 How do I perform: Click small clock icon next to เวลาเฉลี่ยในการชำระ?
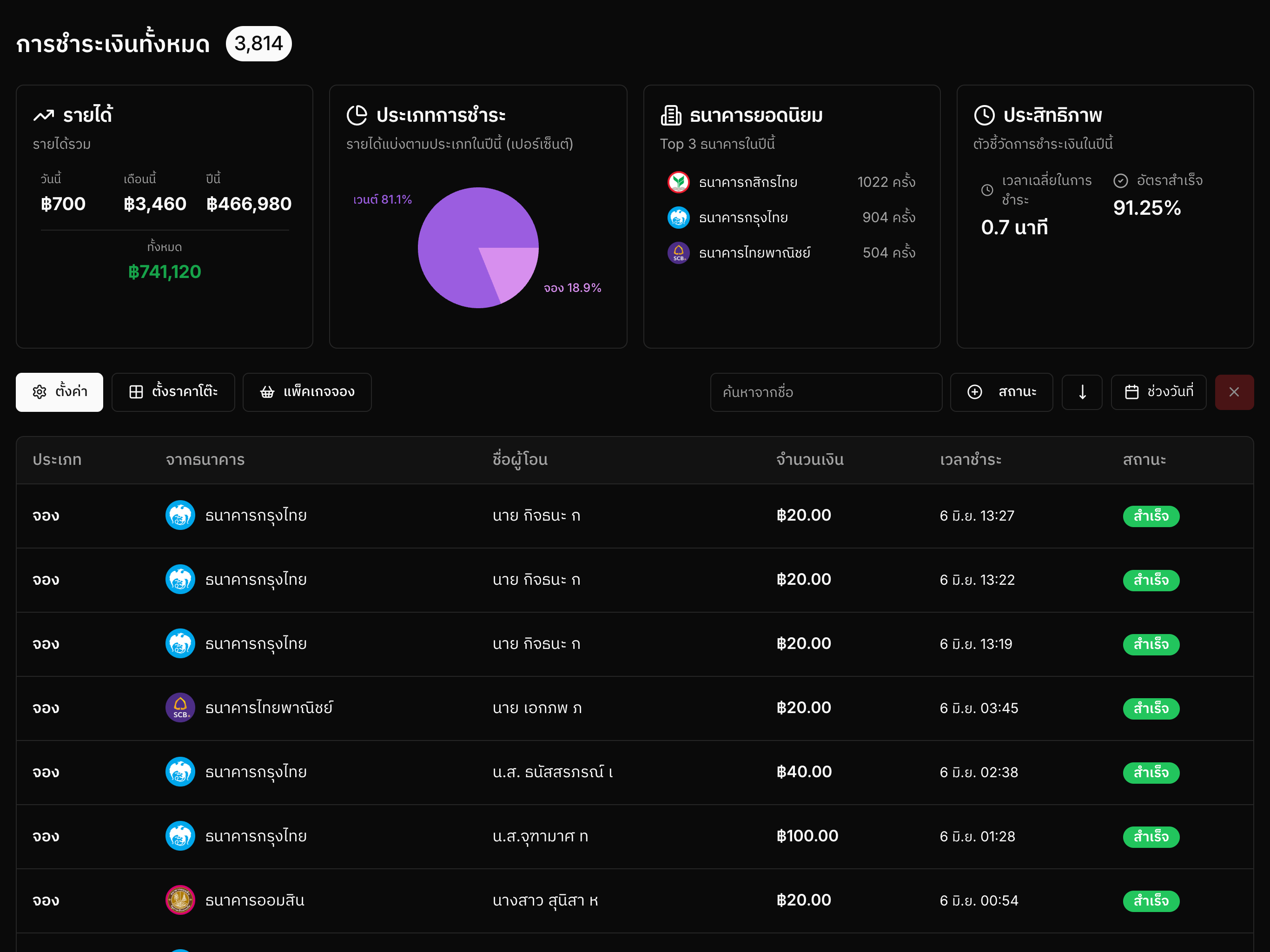click(987, 190)
